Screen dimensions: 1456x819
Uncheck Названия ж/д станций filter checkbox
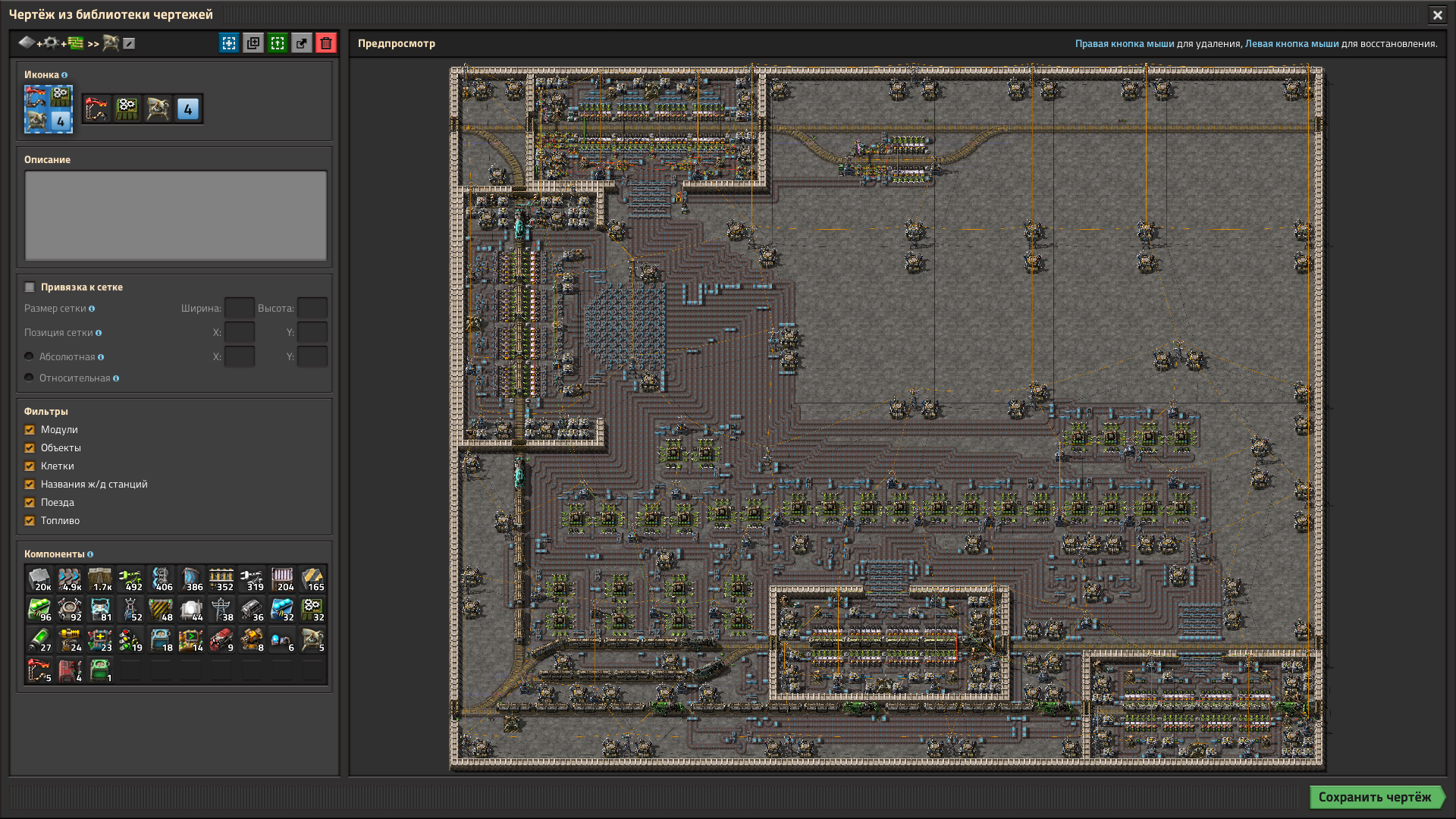30,485
